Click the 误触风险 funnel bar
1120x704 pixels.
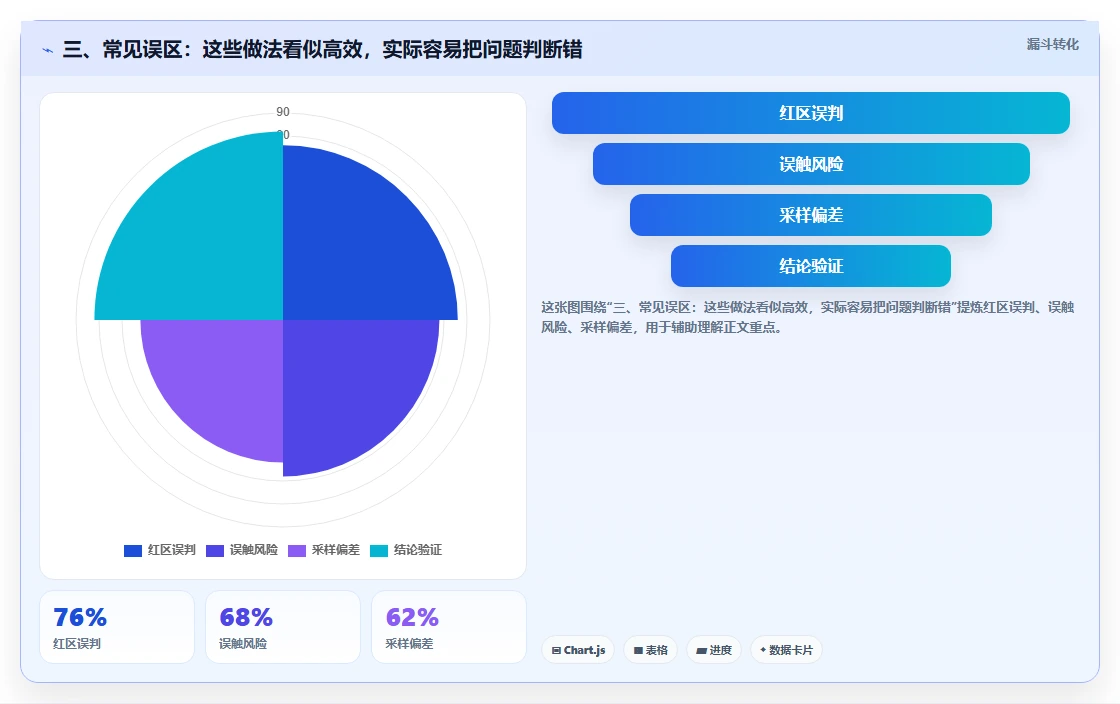click(811, 164)
